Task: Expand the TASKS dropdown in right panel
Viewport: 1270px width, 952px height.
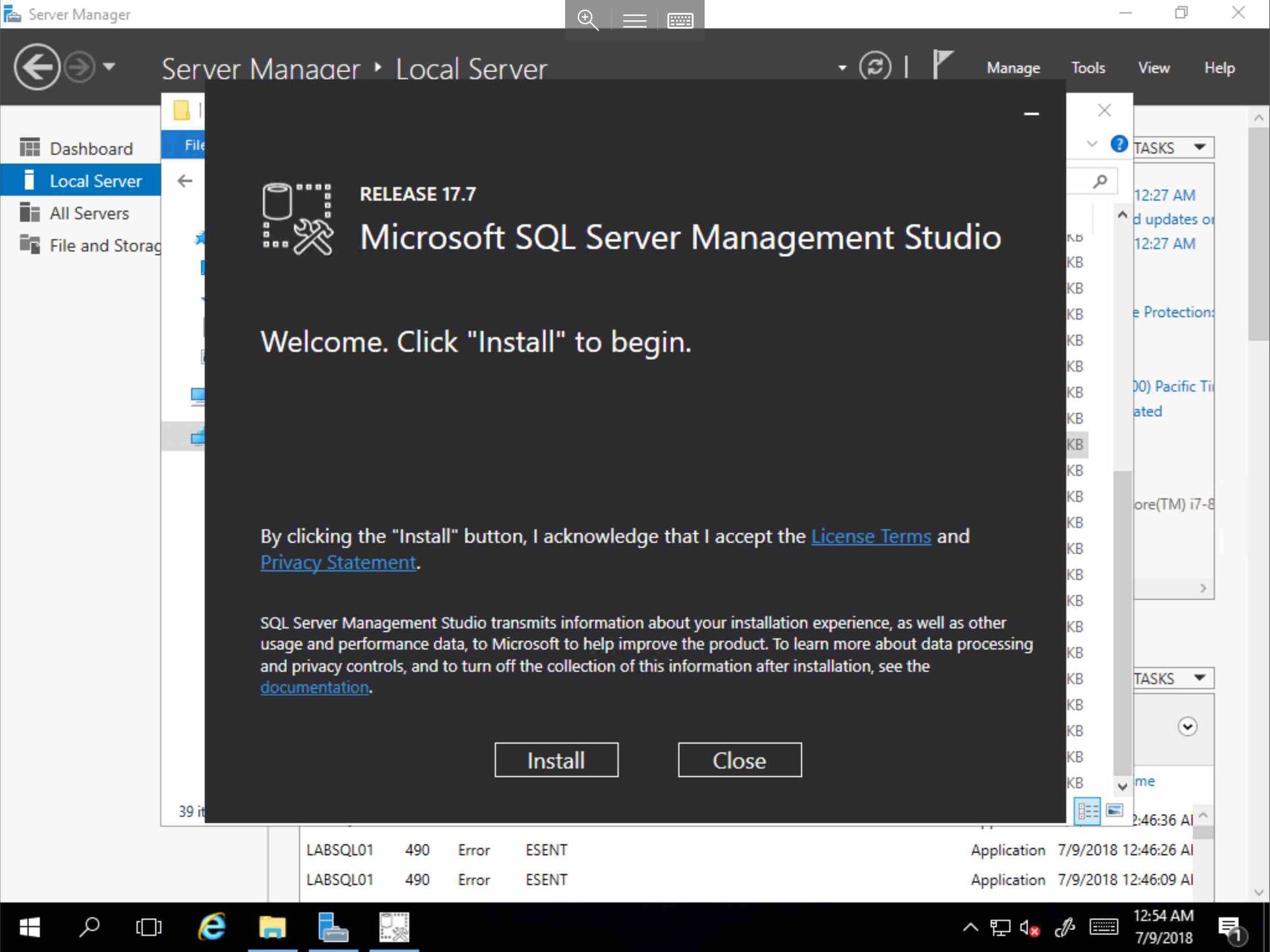Action: pos(1198,147)
